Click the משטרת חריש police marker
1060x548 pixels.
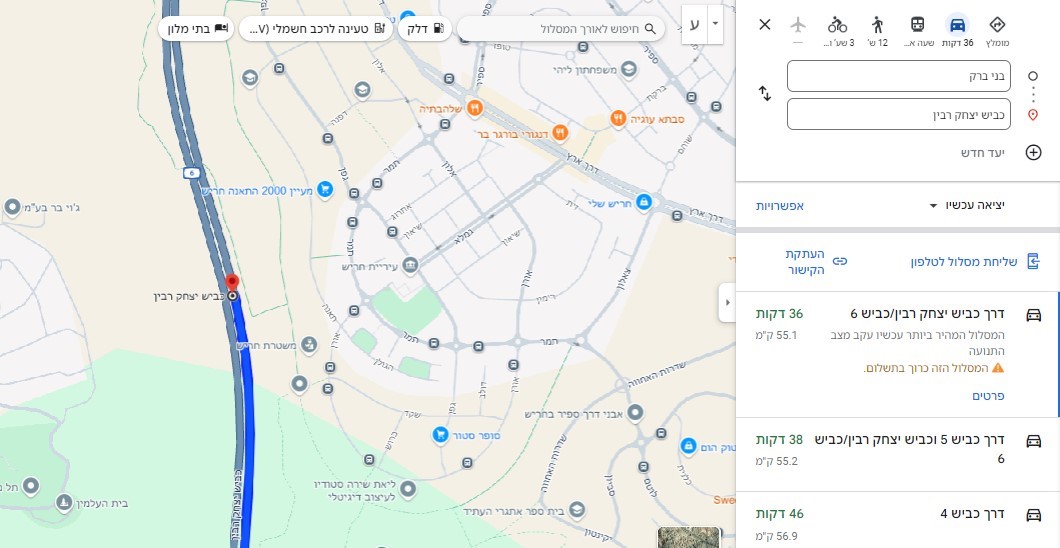(308, 345)
